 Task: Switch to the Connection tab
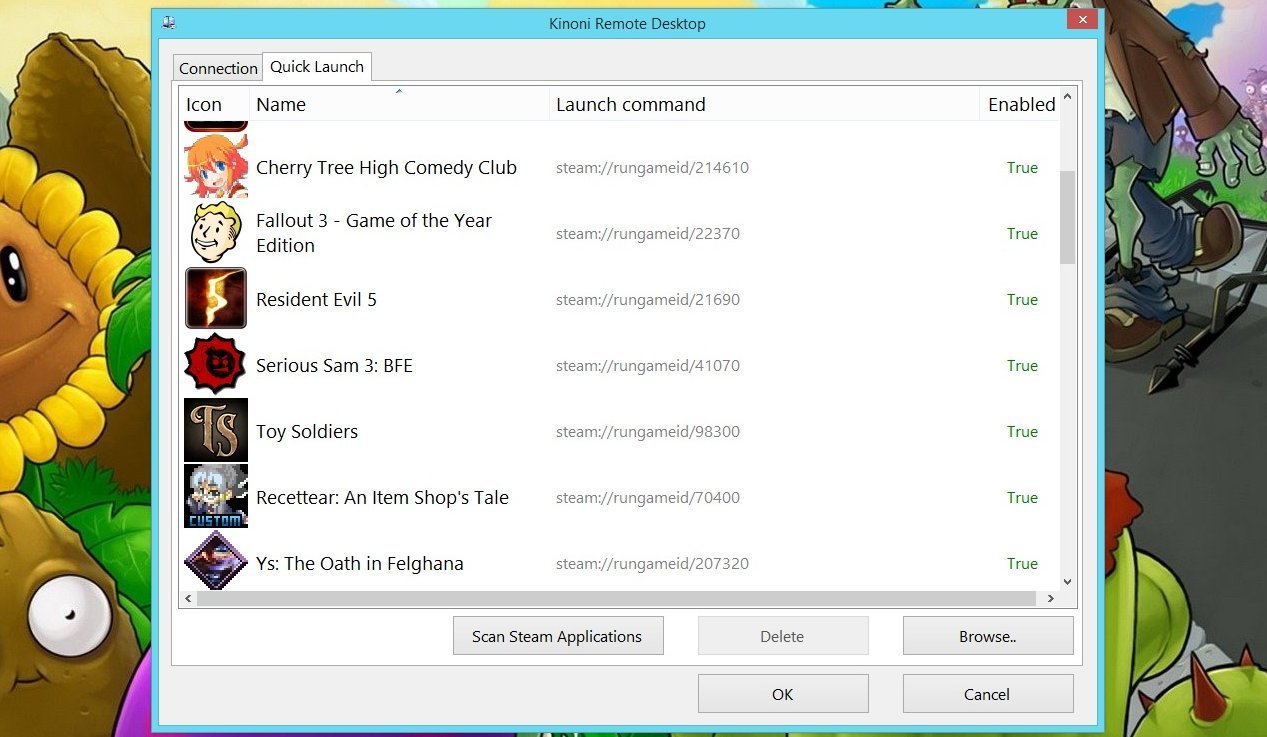[x=218, y=68]
